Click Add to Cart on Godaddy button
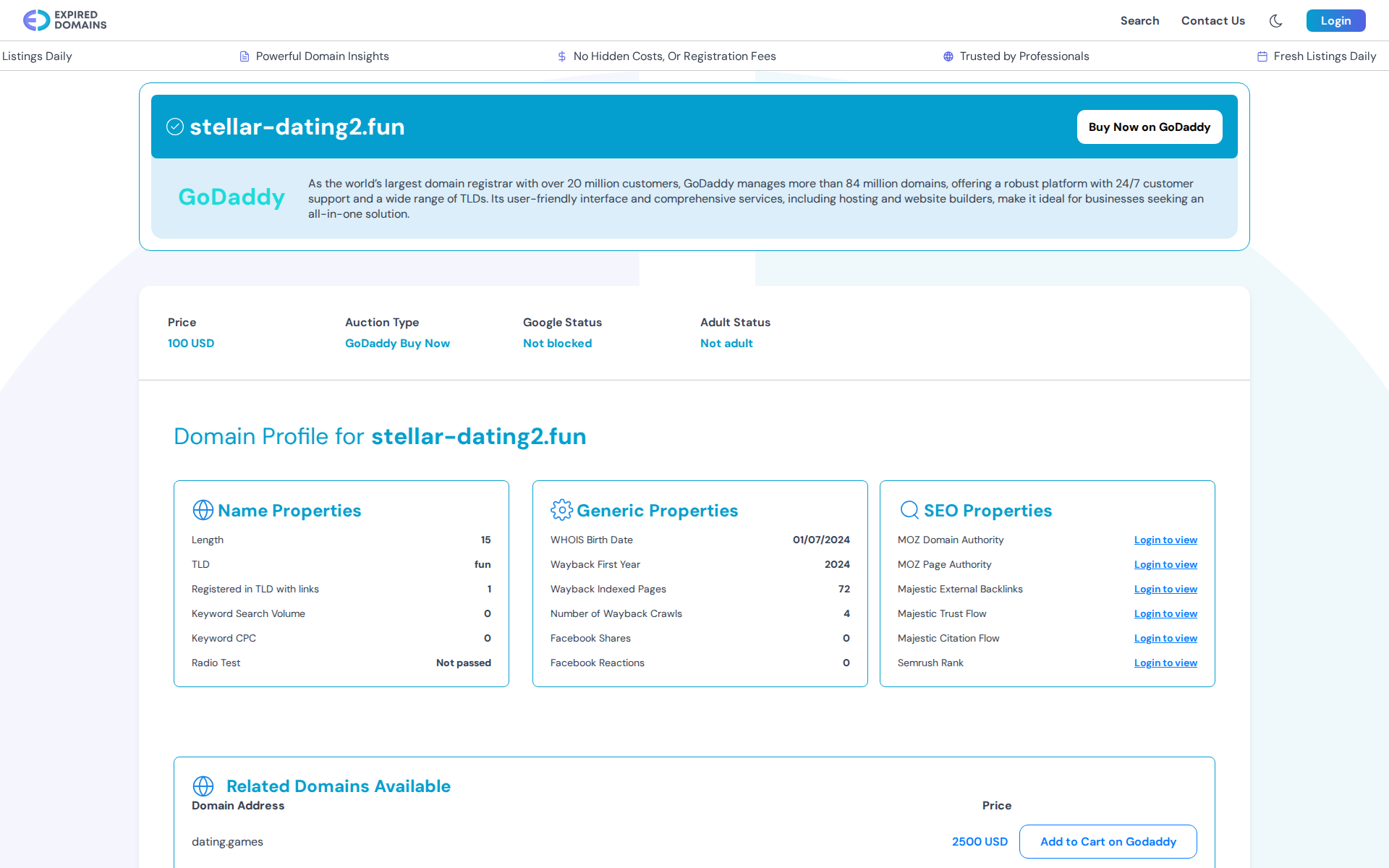The image size is (1389, 868). [1108, 841]
